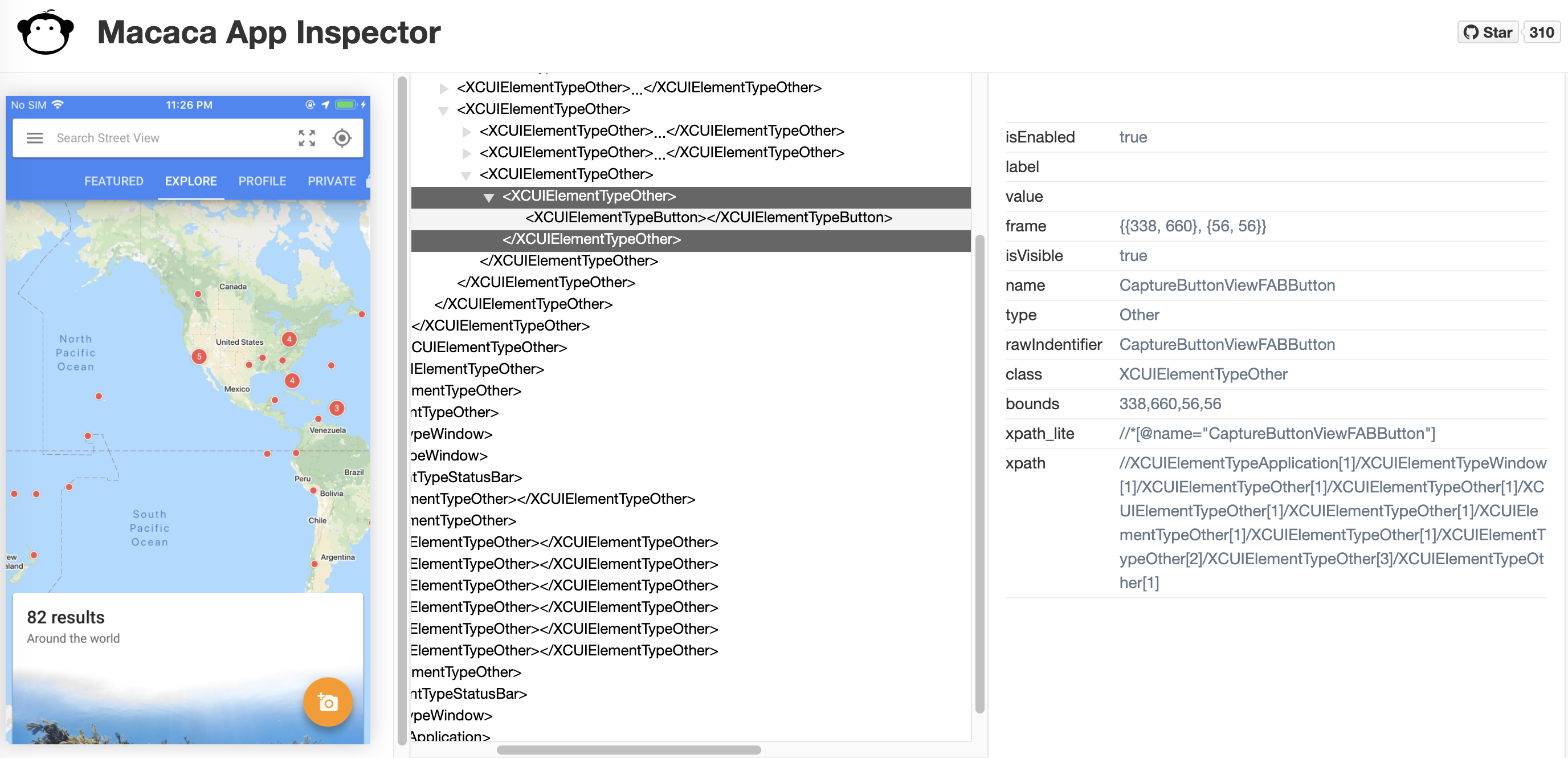
Task: Open the PRIVATE tab
Action: coord(332,181)
